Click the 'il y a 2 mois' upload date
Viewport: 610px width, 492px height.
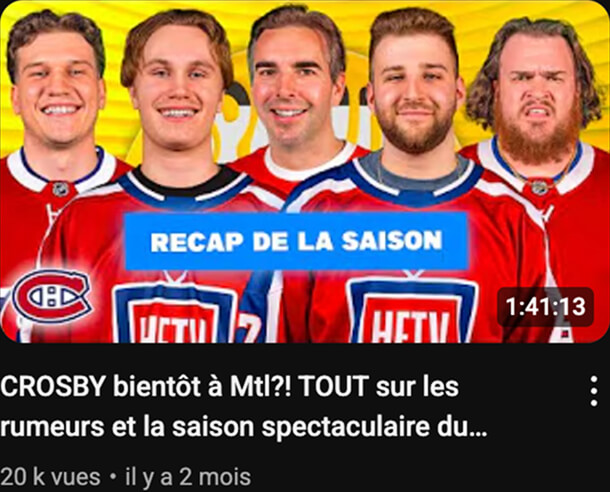(188, 477)
